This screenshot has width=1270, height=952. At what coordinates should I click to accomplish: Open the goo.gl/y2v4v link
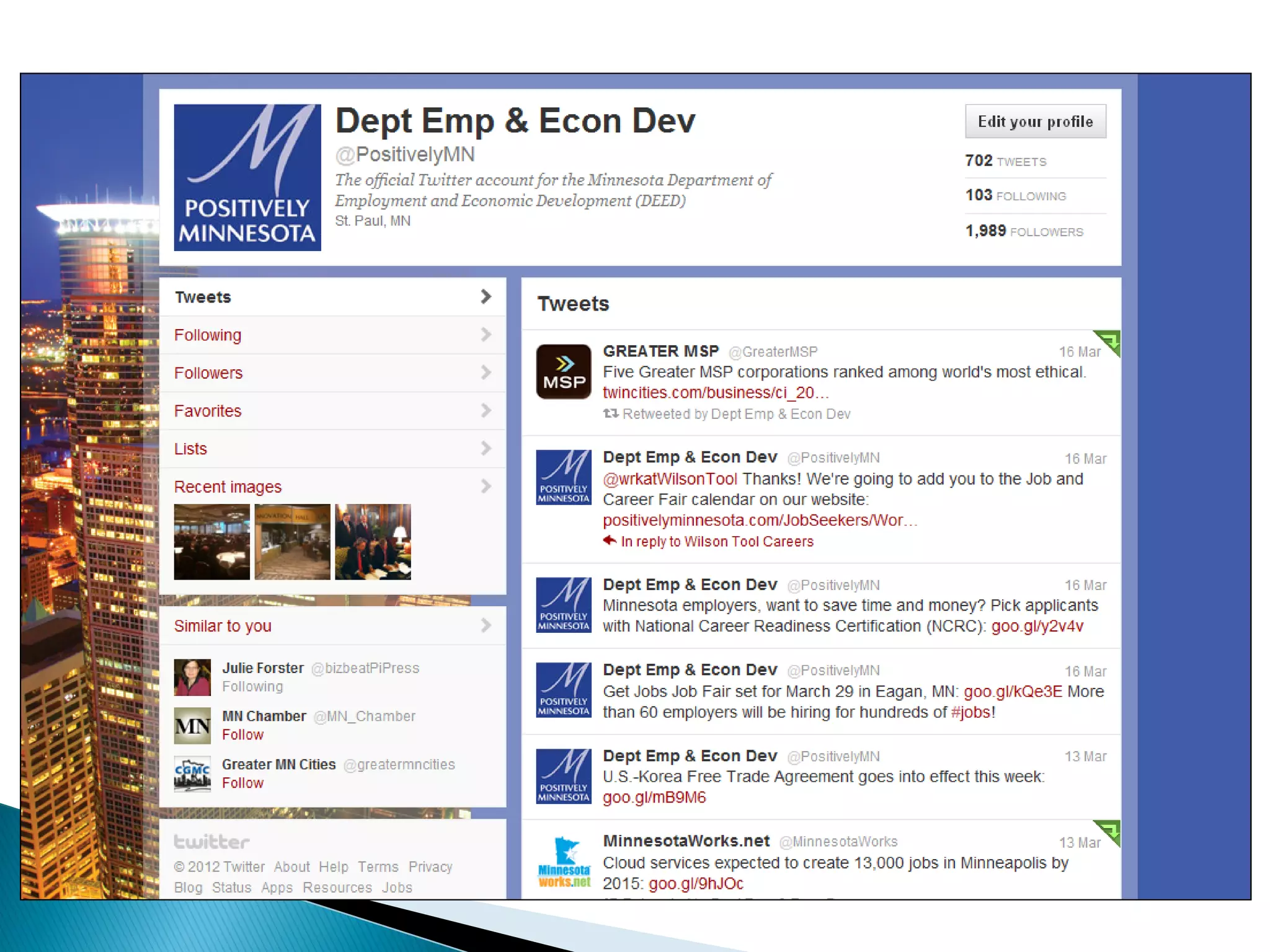pos(1037,626)
